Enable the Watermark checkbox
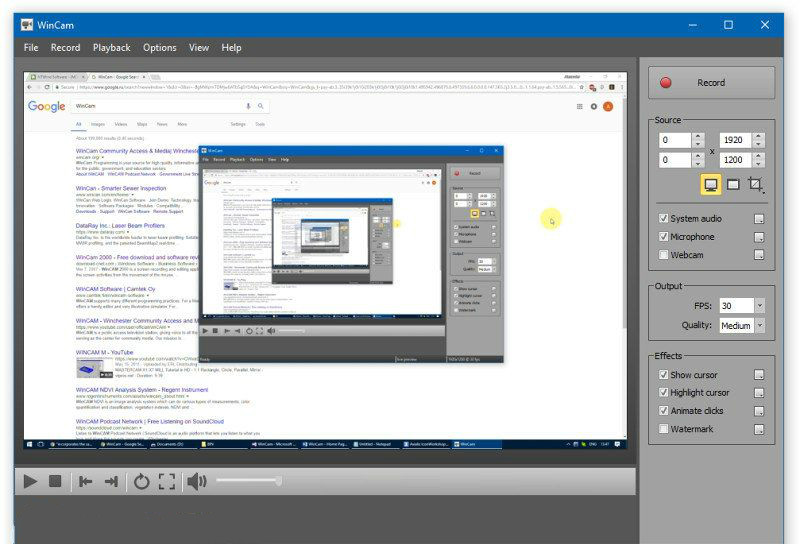The image size is (800, 544). coord(663,429)
